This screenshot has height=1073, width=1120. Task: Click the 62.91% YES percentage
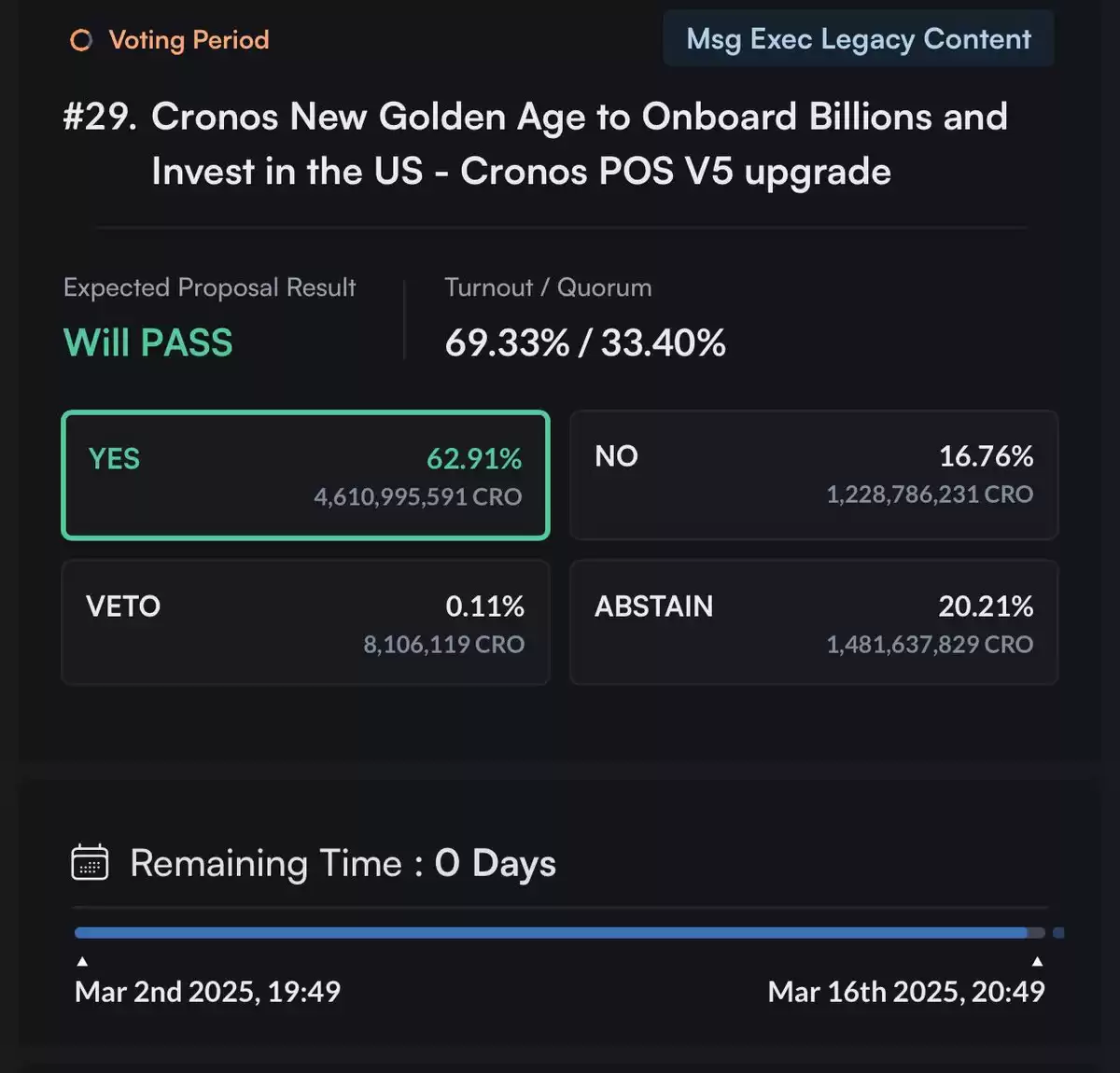click(474, 458)
